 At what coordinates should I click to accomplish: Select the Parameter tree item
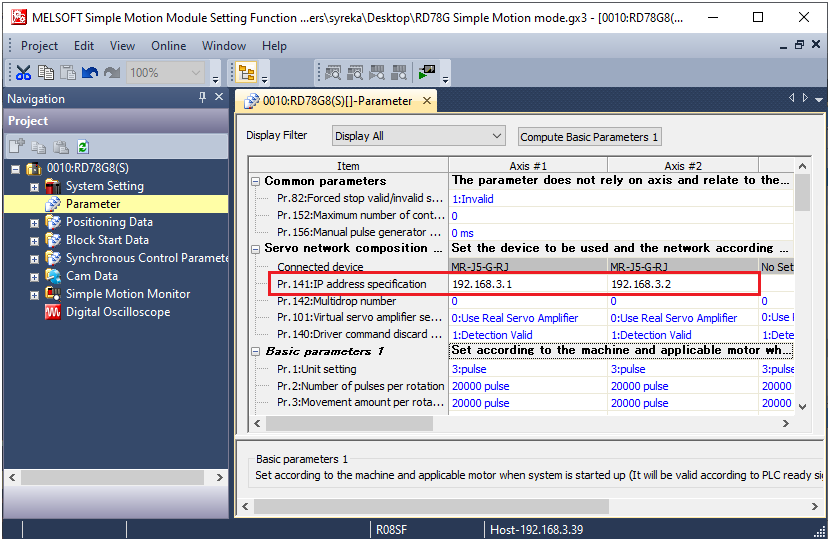(x=93, y=204)
